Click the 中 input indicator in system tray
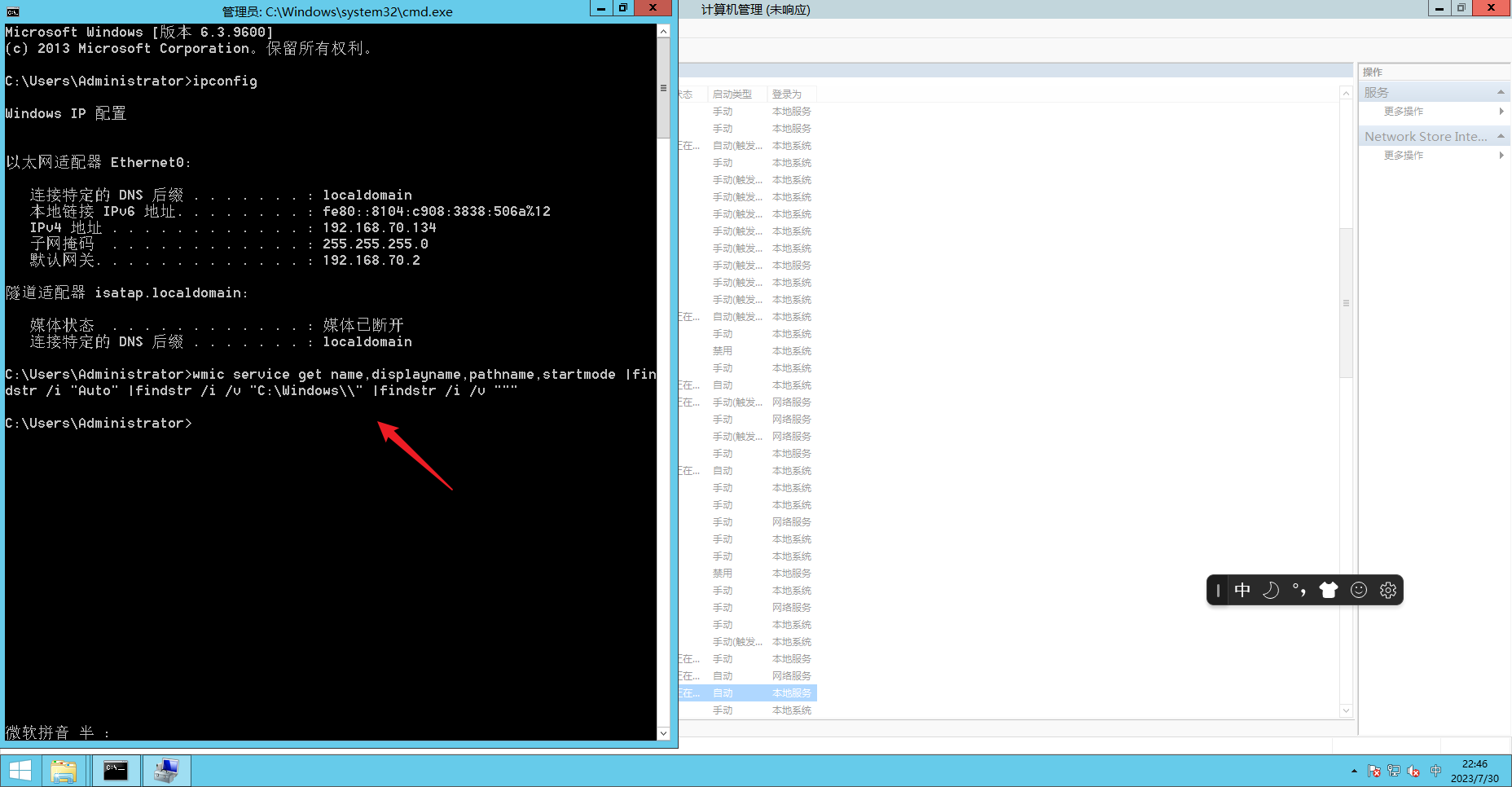The width and height of the screenshot is (1512, 787). 1435,771
